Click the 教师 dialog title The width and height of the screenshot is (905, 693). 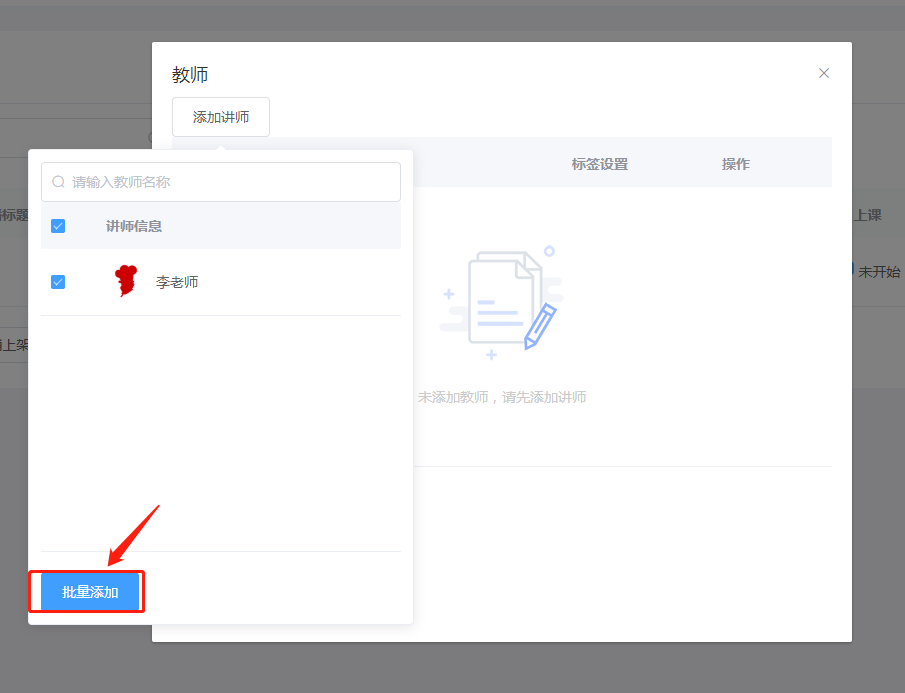pos(190,75)
